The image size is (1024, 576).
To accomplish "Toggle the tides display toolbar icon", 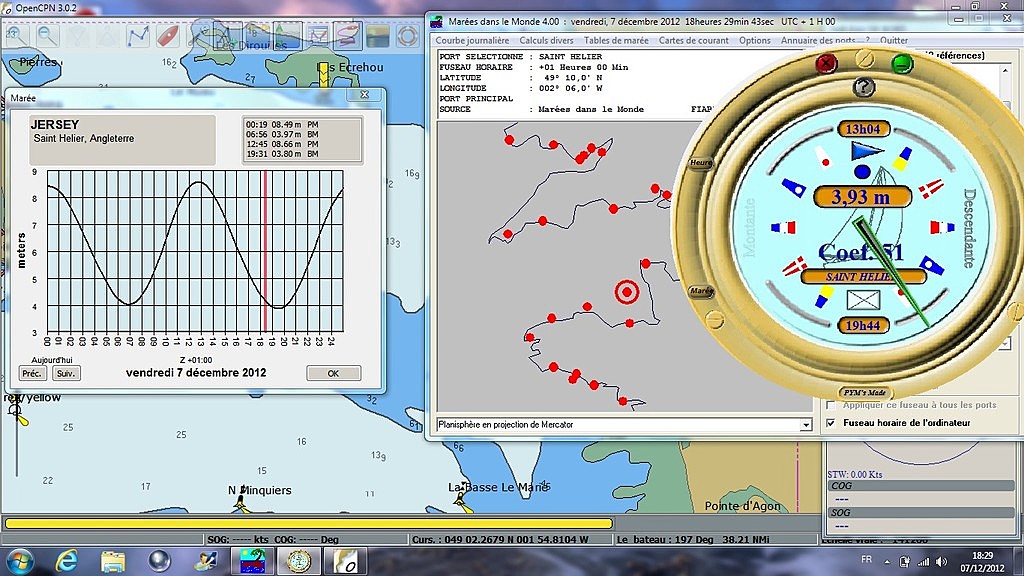I will coord(287,35).
